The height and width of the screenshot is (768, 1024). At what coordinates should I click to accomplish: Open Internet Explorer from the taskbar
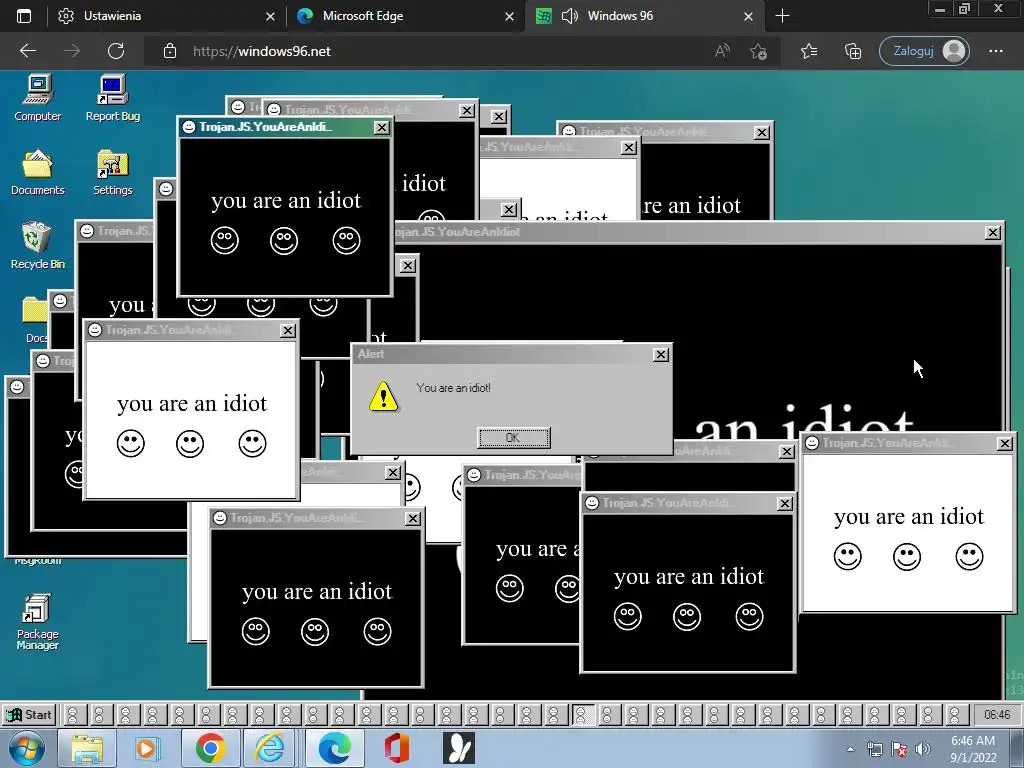click(x=270, y=748)
